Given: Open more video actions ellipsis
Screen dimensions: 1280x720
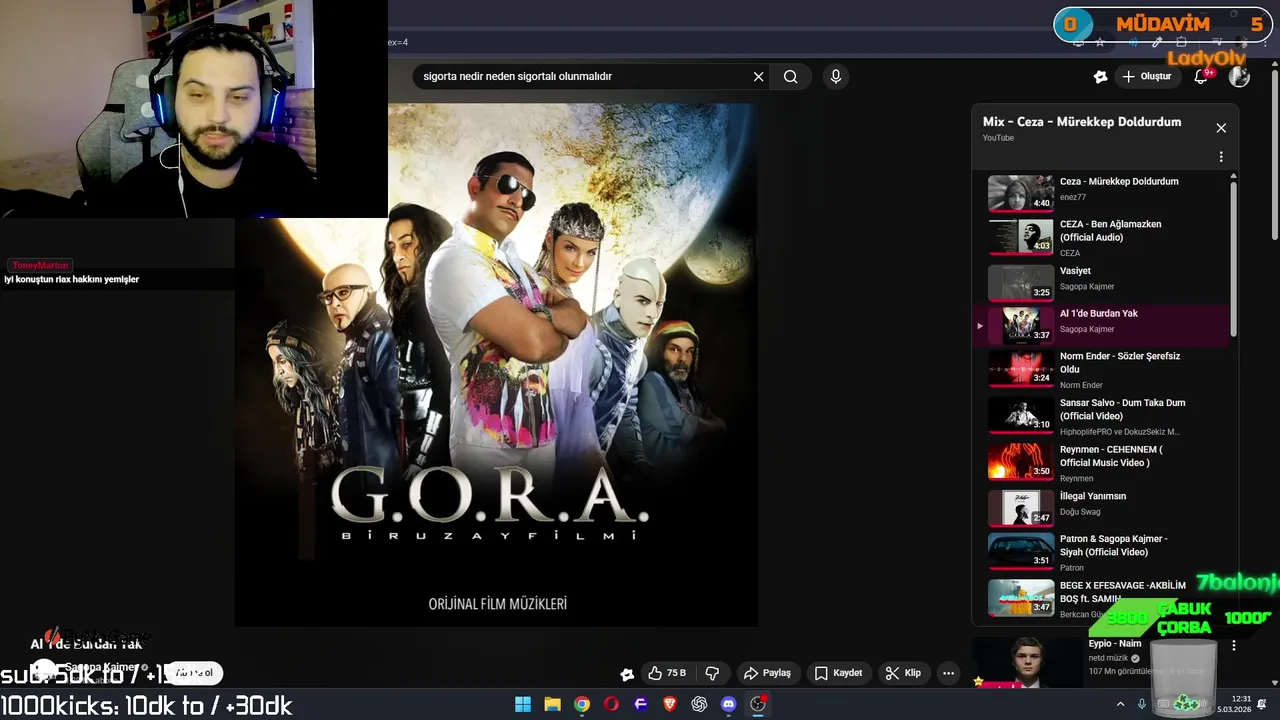Looking at the screenshot, I should pos(948,673).
